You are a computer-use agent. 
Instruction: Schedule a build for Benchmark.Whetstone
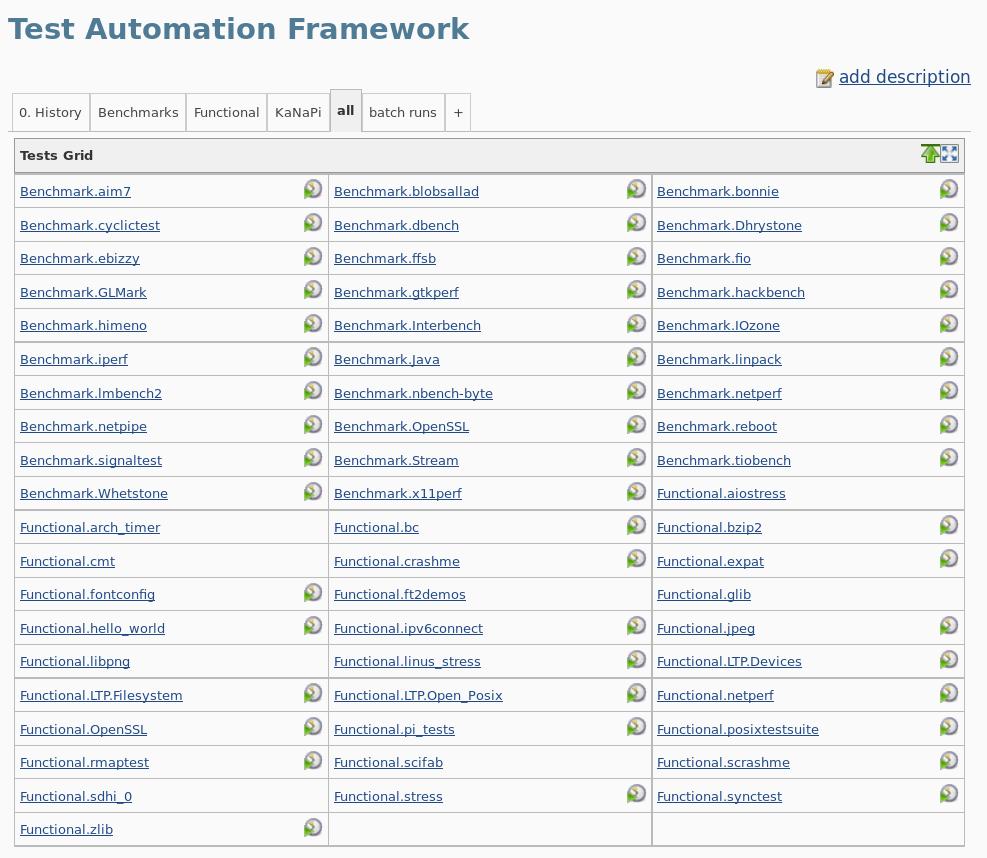tap(313, 491)
